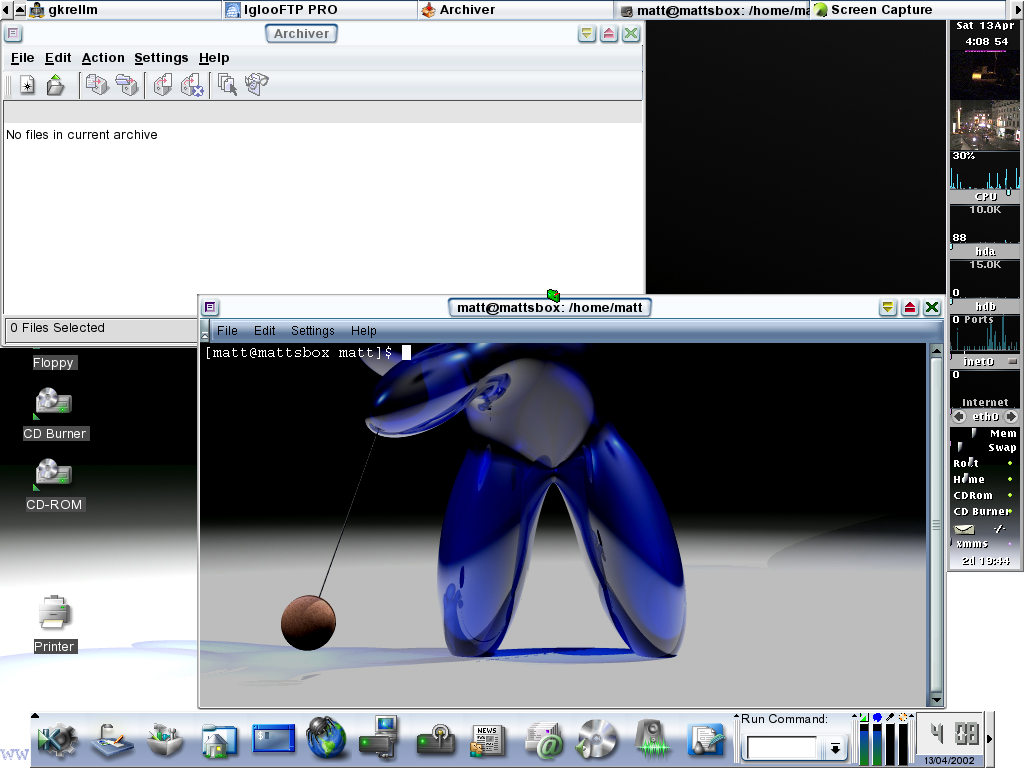
Task: Click next interface arrow beside eth0
Action: pos(1011,416)
